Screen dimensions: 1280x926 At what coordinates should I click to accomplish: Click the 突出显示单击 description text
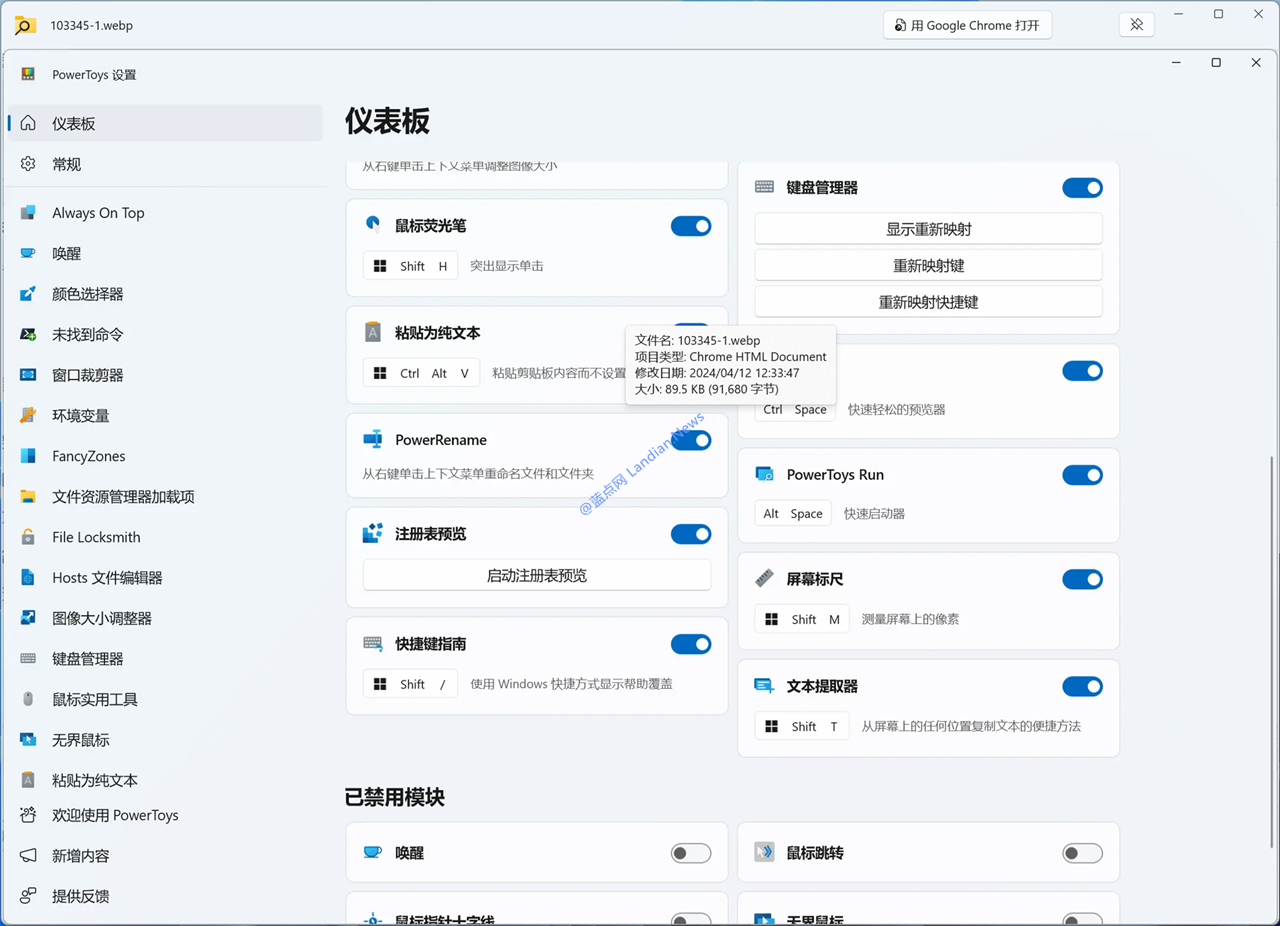point(507,266)
